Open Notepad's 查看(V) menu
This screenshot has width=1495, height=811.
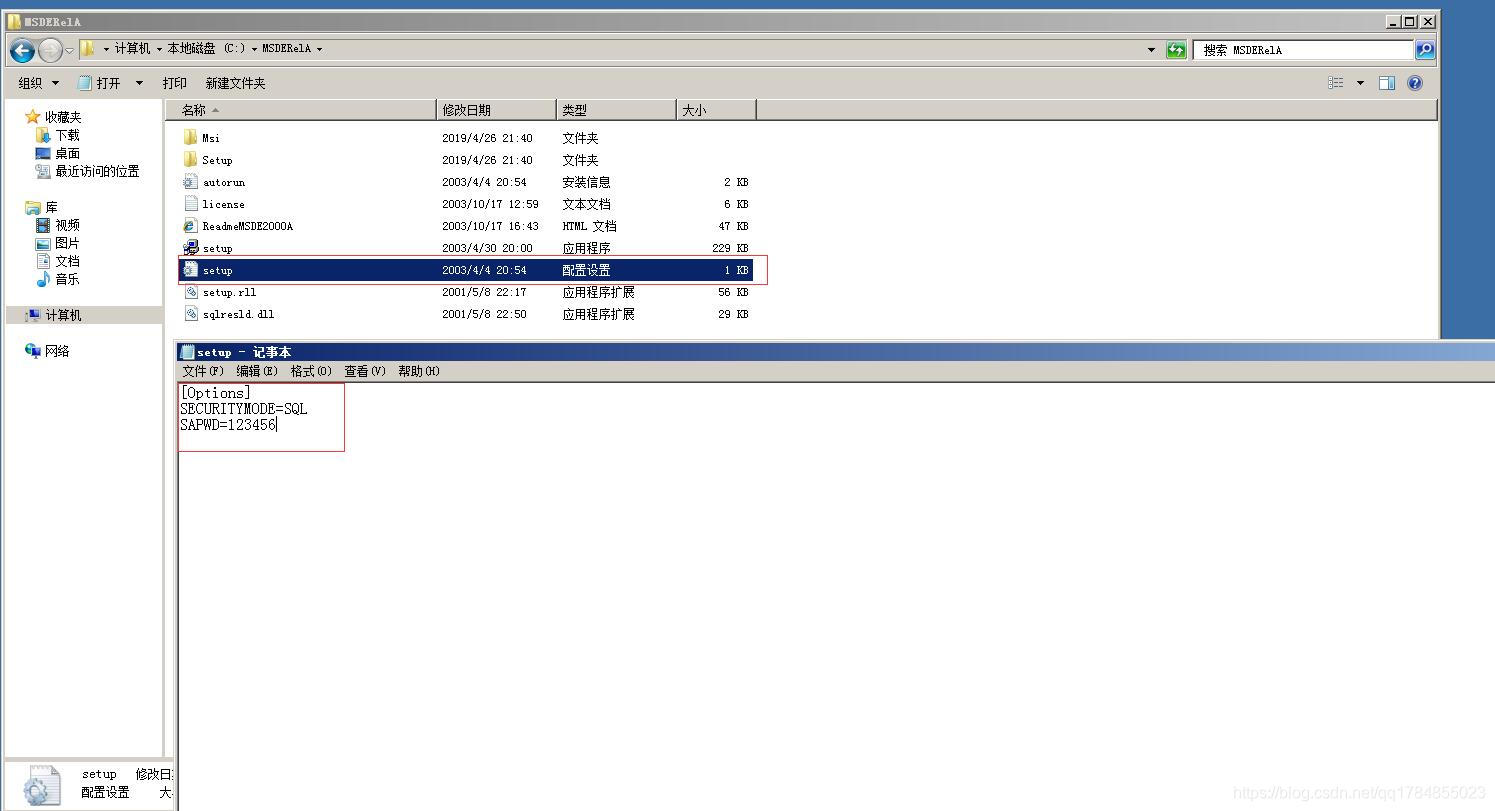365,371
